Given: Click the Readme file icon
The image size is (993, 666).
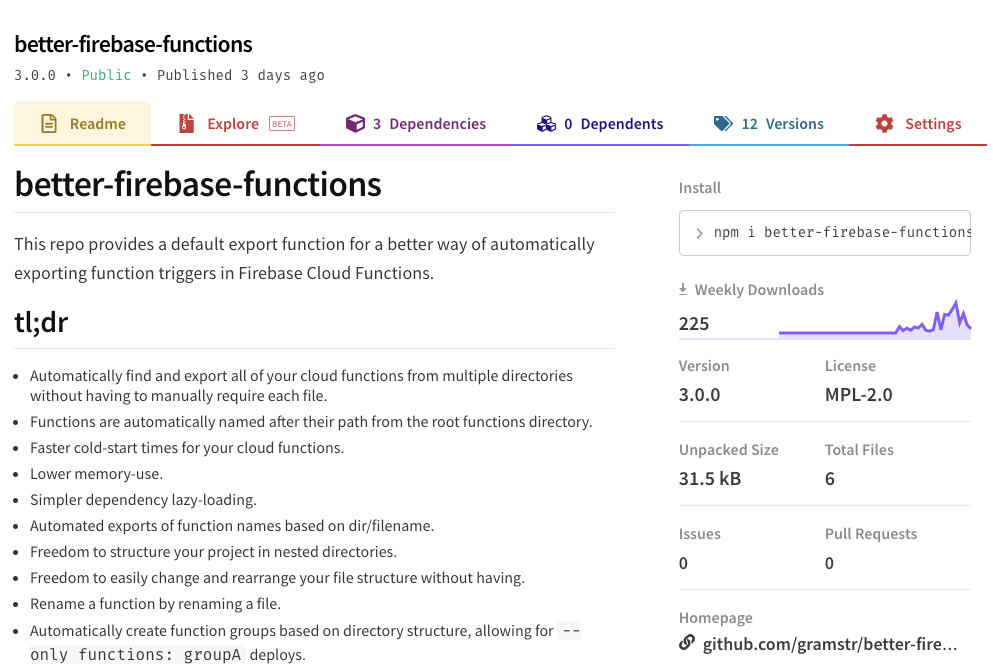Looking at the screenshot, I should [48, 124].
